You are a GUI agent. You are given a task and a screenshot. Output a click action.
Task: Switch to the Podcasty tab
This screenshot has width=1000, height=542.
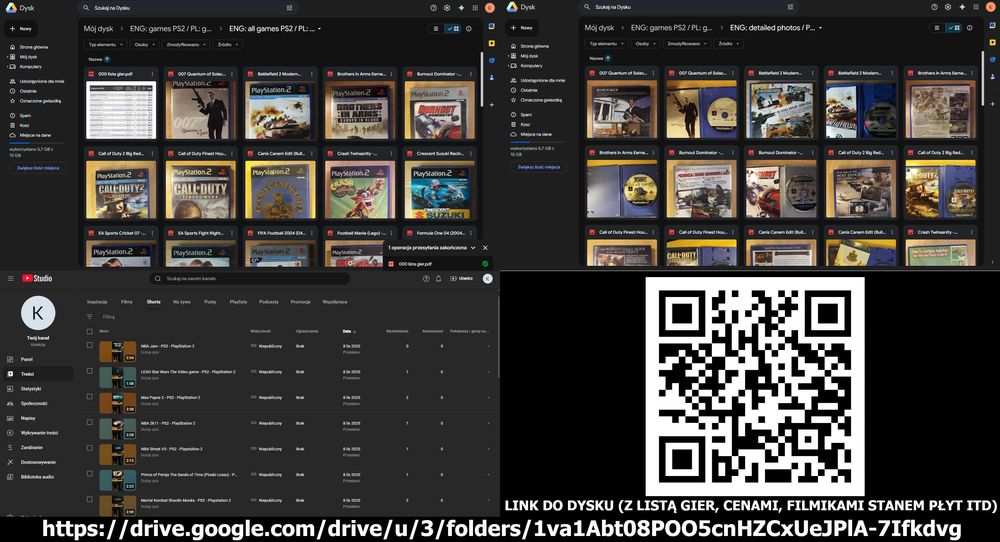pyautogui.click(x=269, y=302)
